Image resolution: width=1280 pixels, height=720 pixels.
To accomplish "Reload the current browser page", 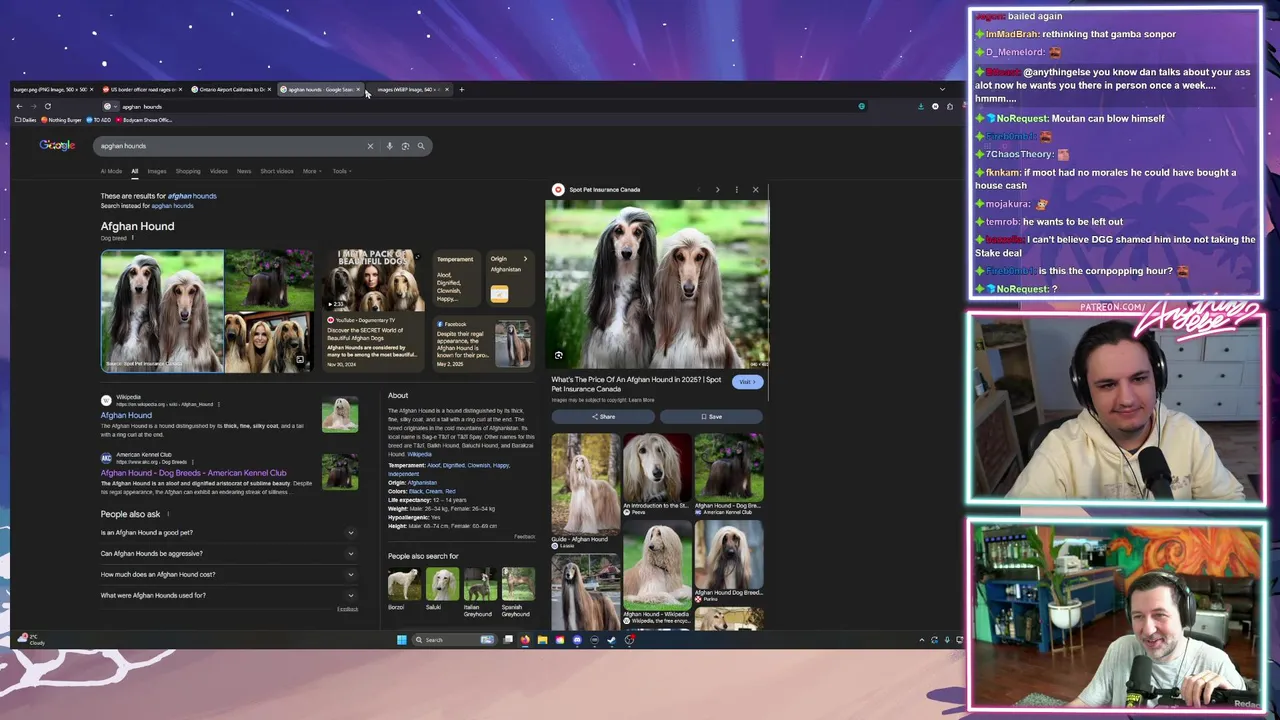I will [47, 106].
